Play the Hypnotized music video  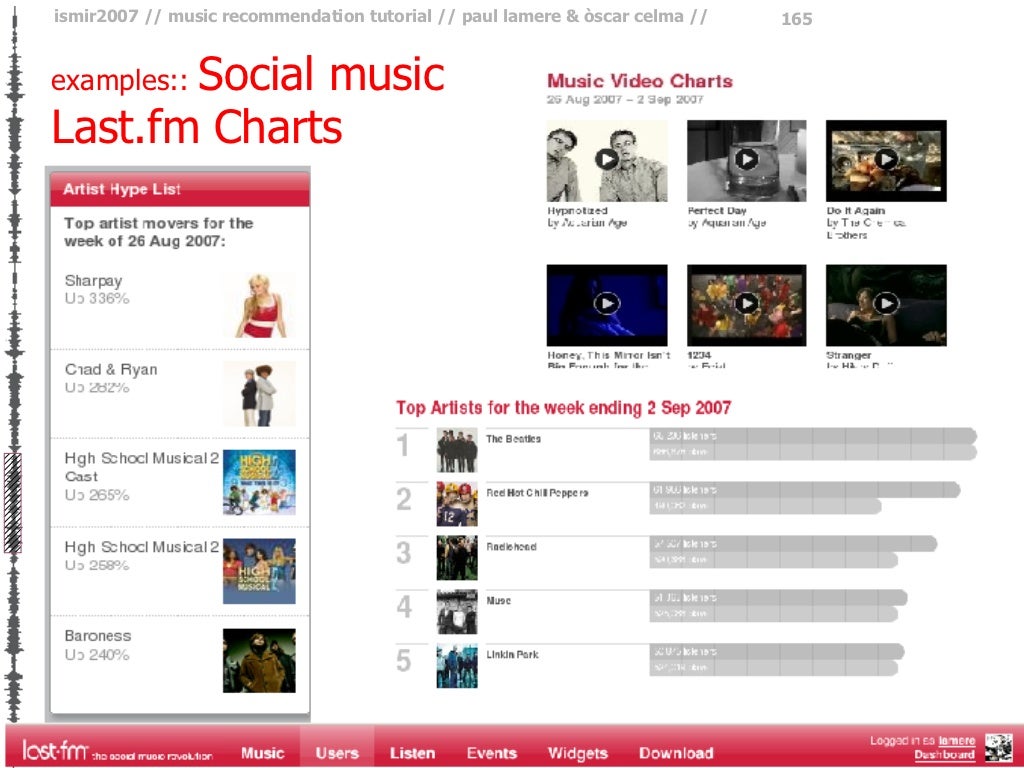[x=607, y=159]
